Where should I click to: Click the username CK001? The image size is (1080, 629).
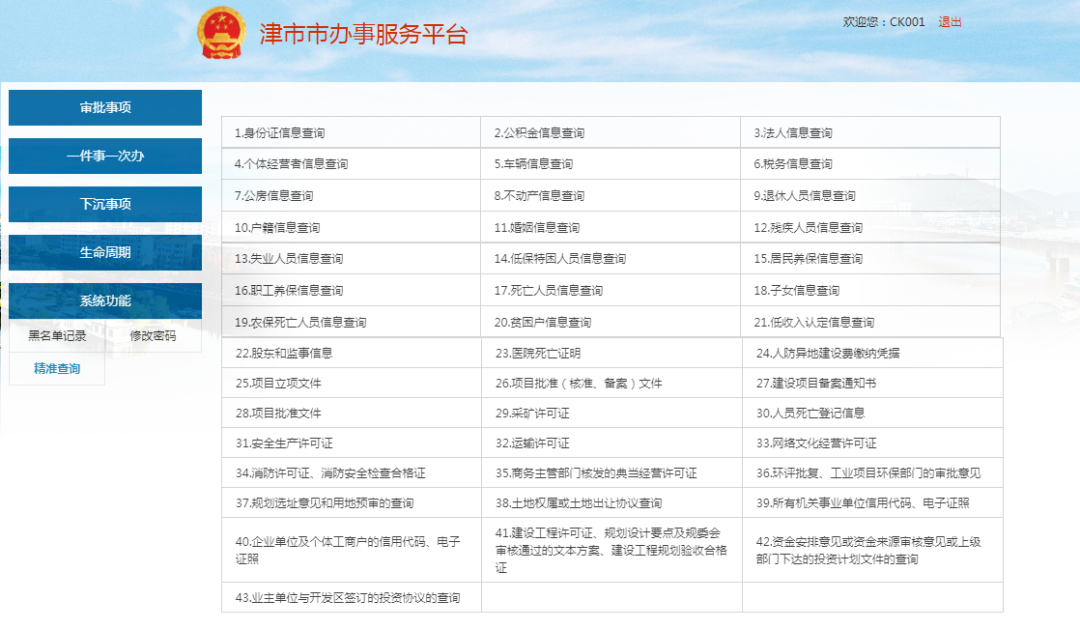(907, 22)
